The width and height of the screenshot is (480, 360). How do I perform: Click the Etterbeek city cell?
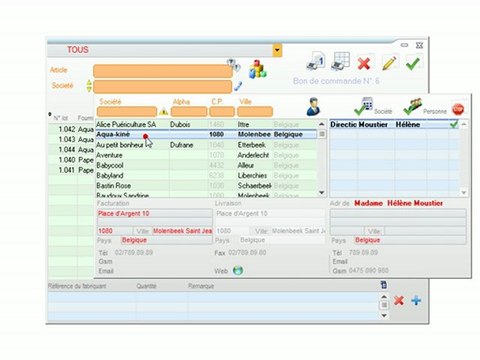click(x=252, y=145)
